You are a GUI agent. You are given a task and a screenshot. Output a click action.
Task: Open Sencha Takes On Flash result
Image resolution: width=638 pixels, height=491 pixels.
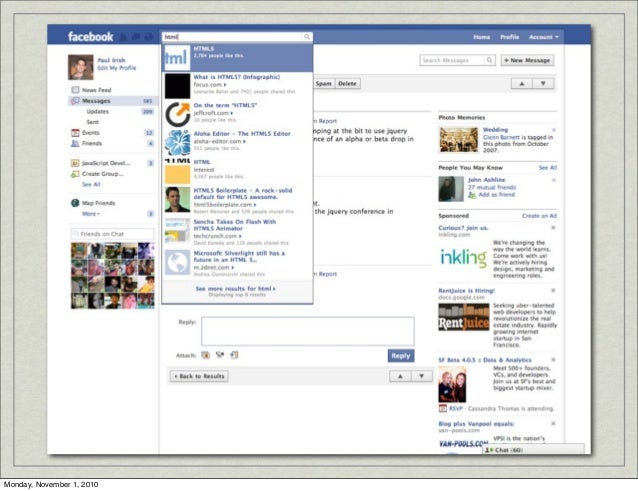238,232
